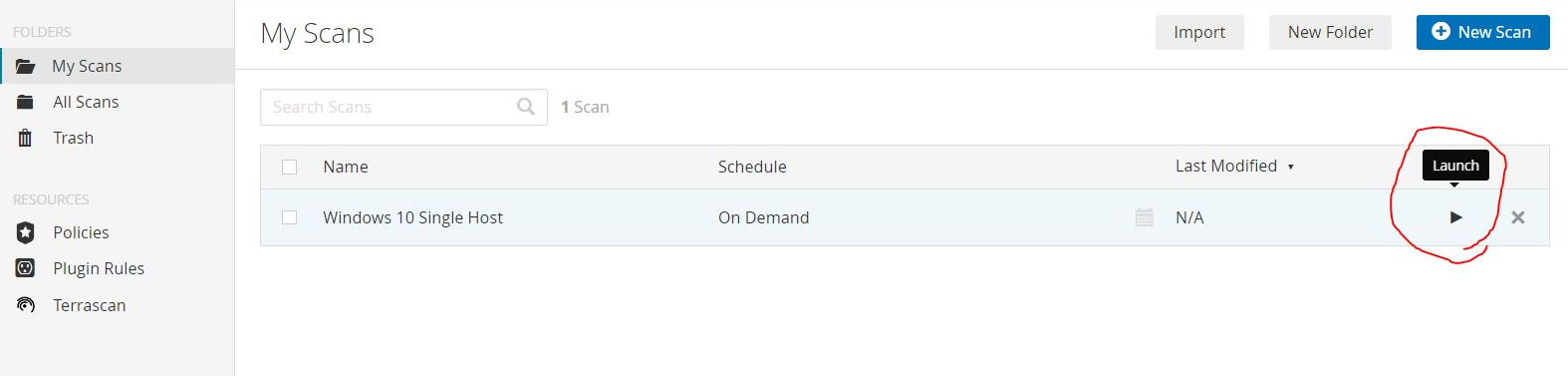Screen dimensions: 1568x376
Task: Click the Terrascan icon in sidebar
Action: click(26, 304)
